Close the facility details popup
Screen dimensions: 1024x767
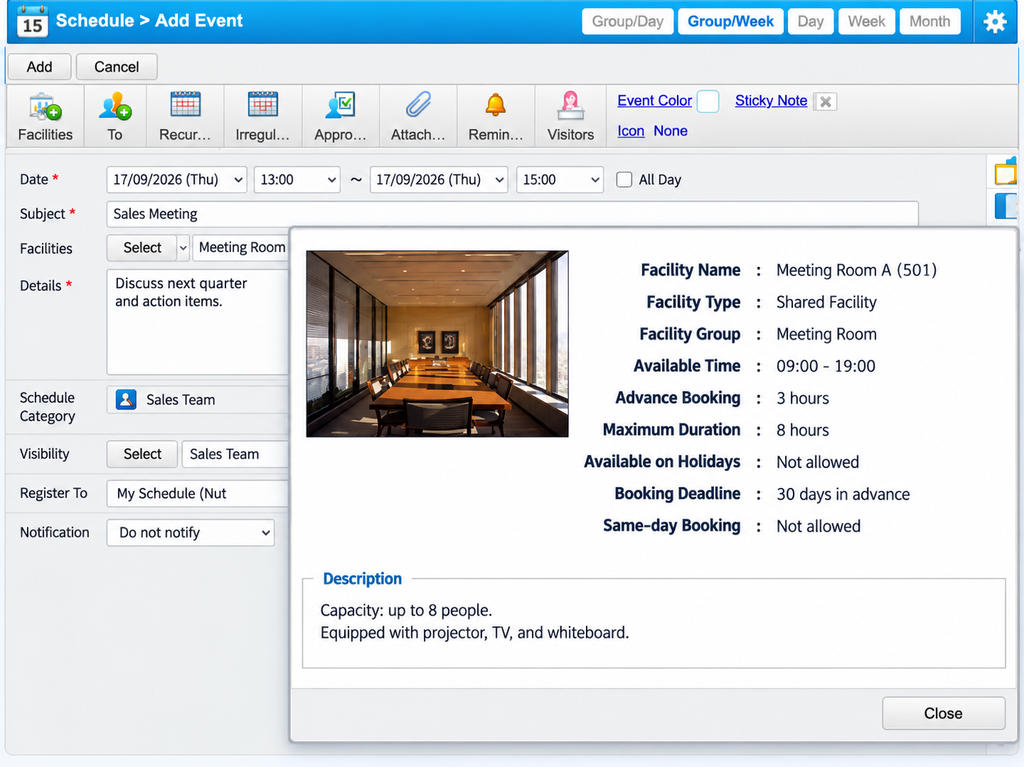(x=943, y=713)
